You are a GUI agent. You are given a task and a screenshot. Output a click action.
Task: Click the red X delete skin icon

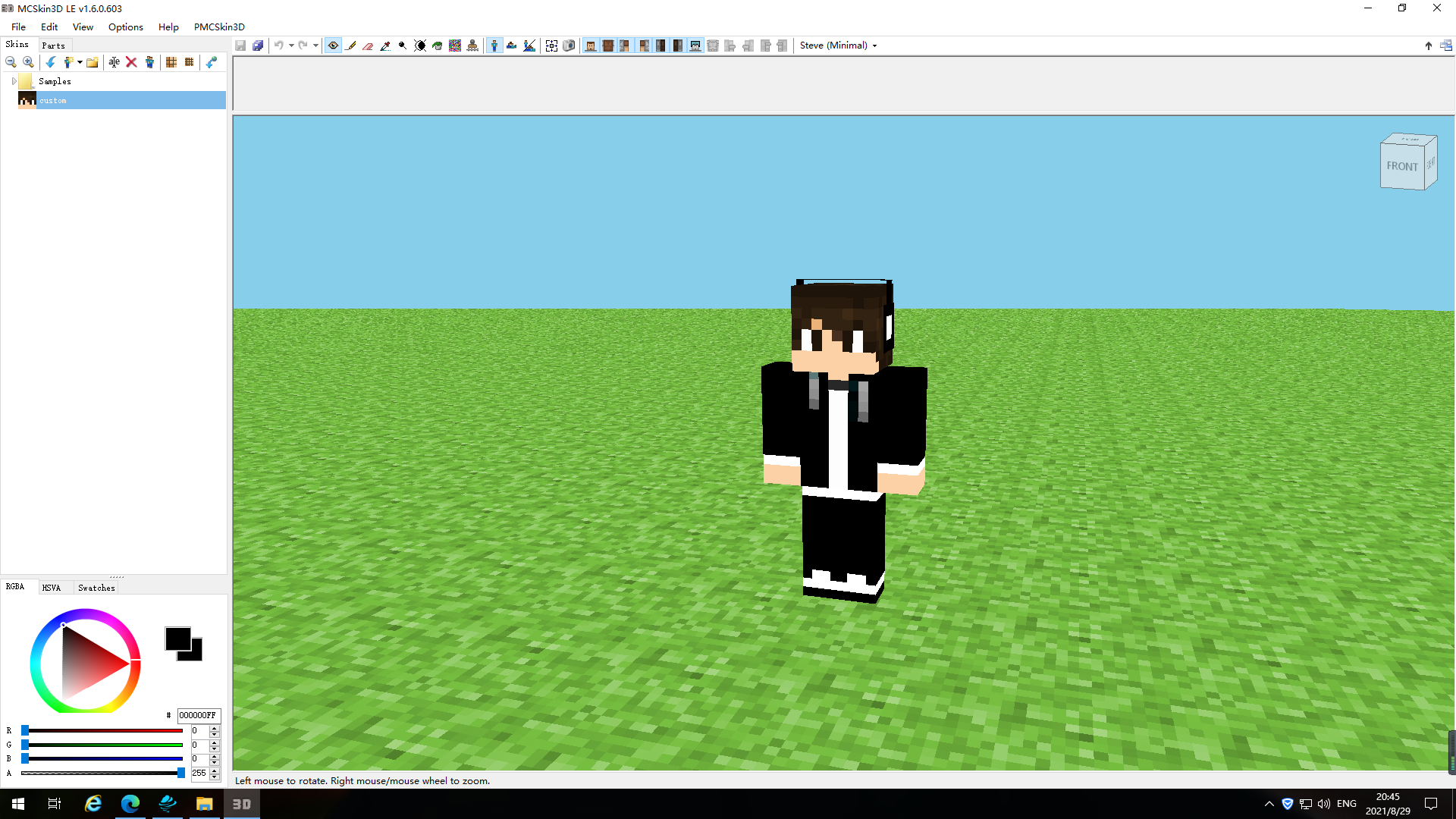click(131, 62)
